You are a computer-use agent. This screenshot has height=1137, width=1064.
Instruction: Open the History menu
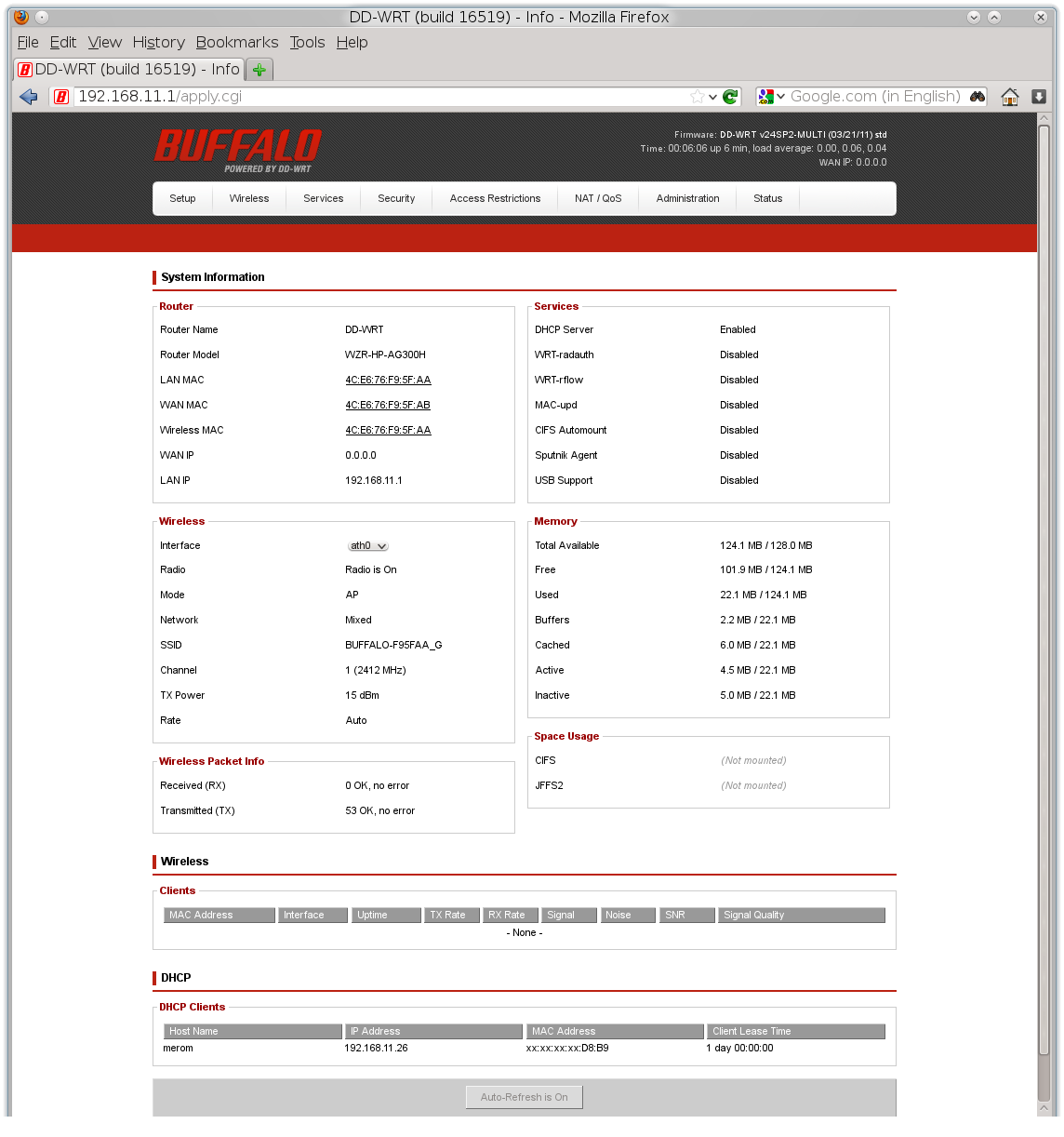159,43
